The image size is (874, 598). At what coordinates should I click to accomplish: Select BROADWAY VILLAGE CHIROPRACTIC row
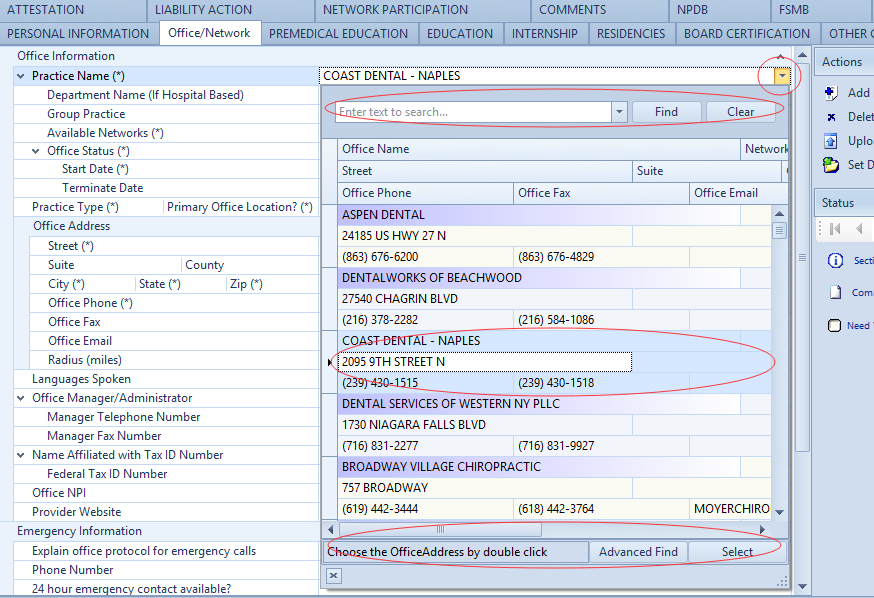(x=538, y=466)
